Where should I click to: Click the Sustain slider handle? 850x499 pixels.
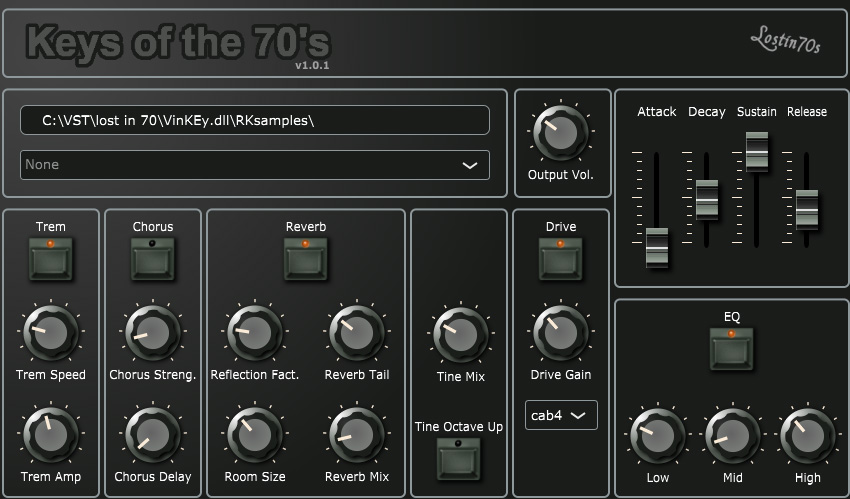click(757, 152)
